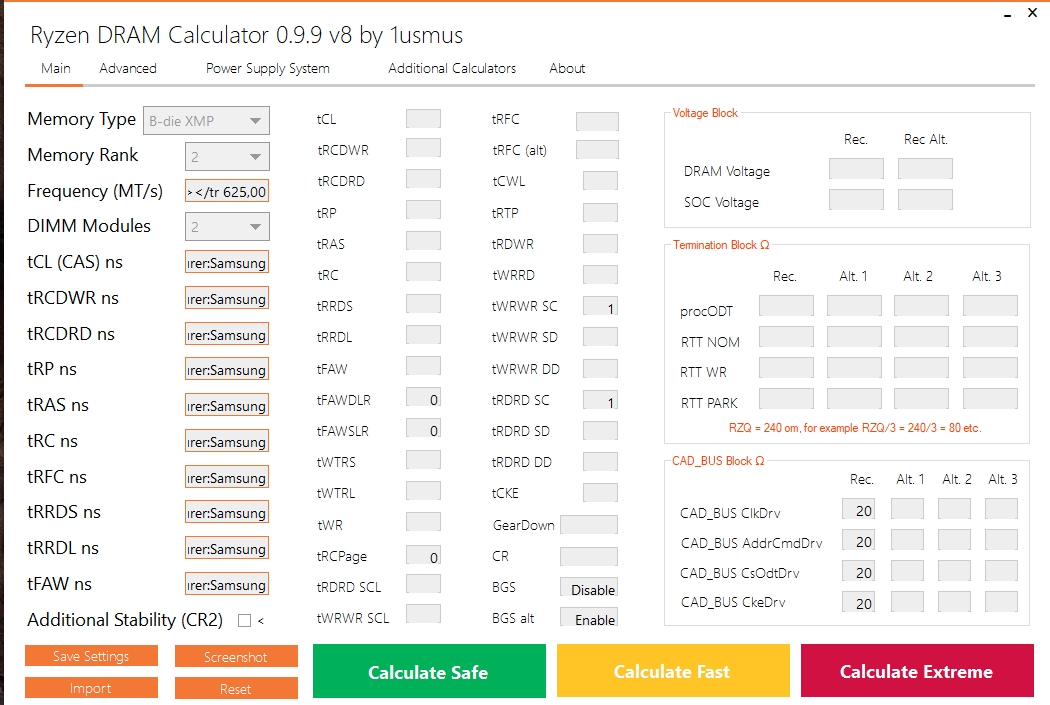The height and width of the screenshot is (705, 1050).
Task: Click the RTT WR Alt. 2 field
Action: 921,368
